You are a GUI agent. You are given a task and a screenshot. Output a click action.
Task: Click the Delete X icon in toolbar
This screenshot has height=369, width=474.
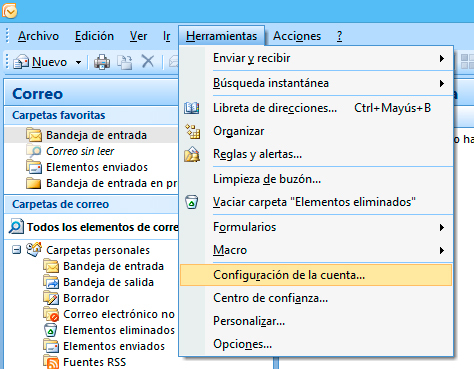[x=148, y=62]
